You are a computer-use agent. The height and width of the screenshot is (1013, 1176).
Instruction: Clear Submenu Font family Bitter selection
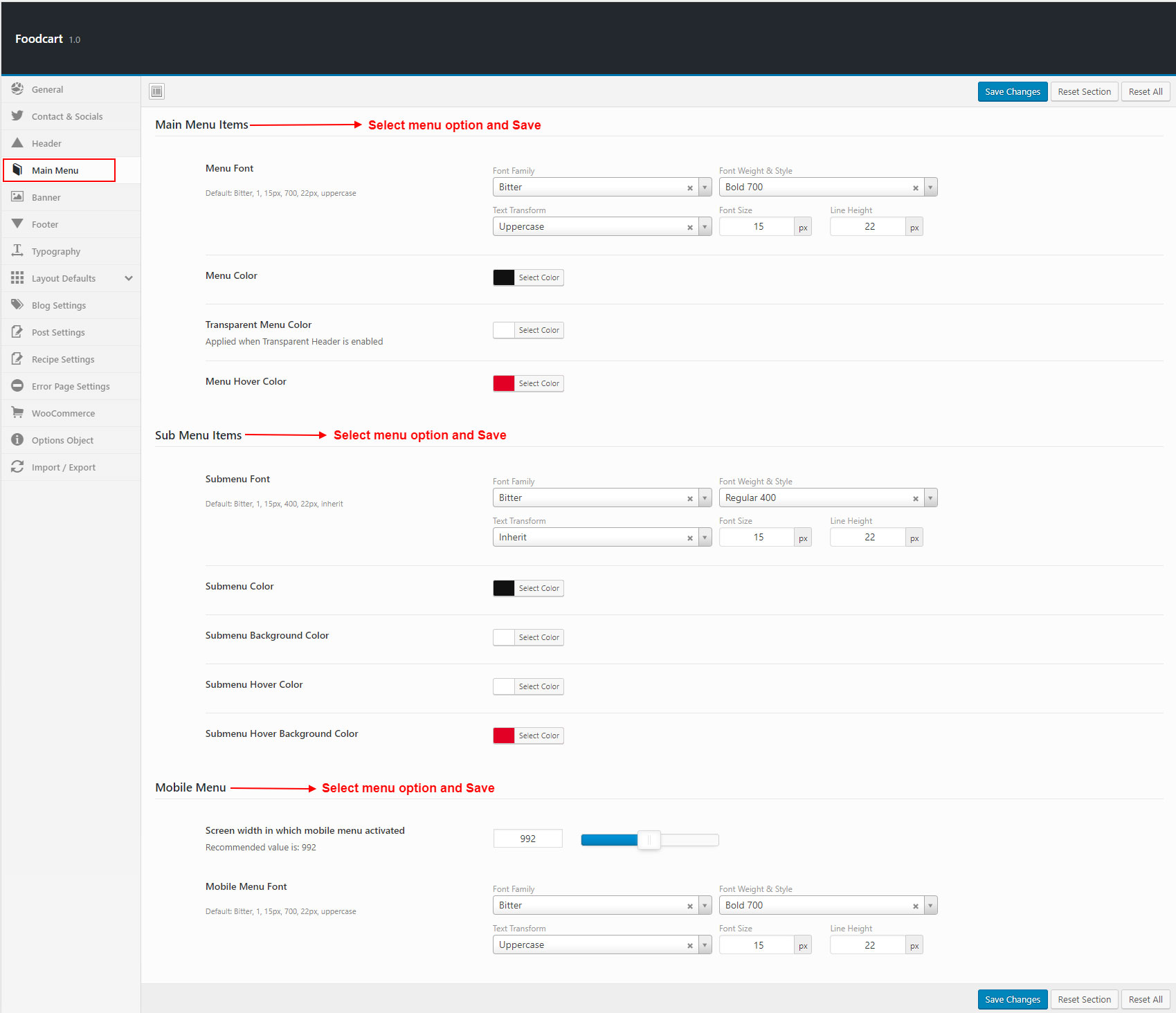(x=690, y=498)
